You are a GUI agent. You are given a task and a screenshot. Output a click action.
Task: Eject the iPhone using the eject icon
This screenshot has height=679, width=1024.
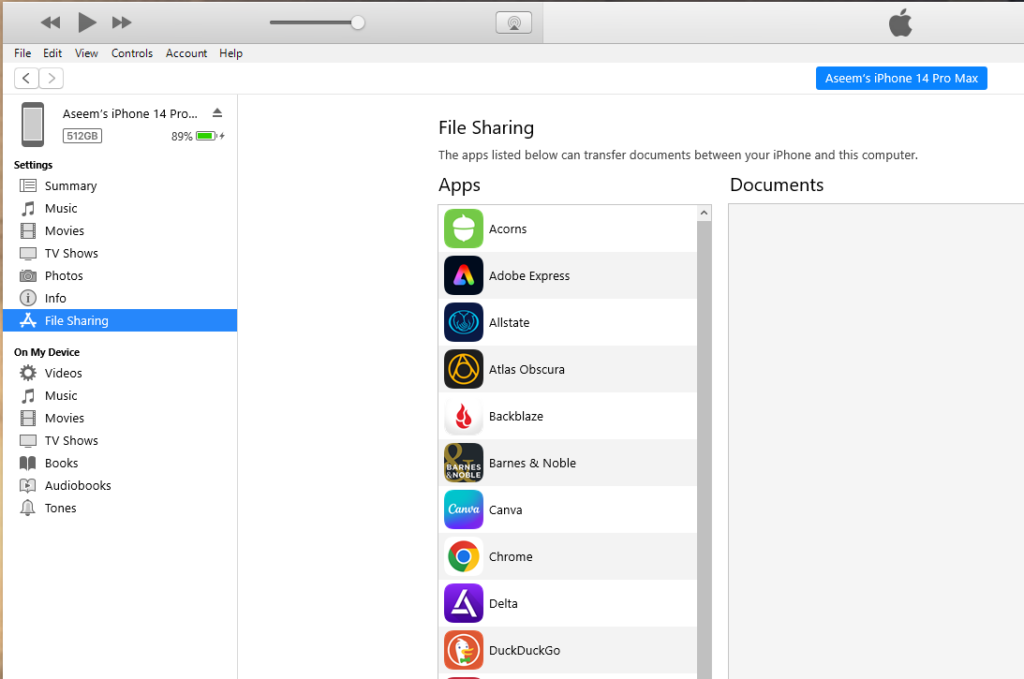(217, 113)
